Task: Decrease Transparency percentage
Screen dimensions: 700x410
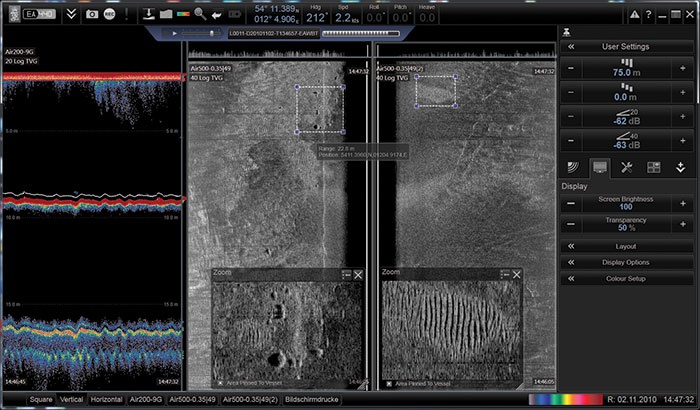Action: point(571,224)
